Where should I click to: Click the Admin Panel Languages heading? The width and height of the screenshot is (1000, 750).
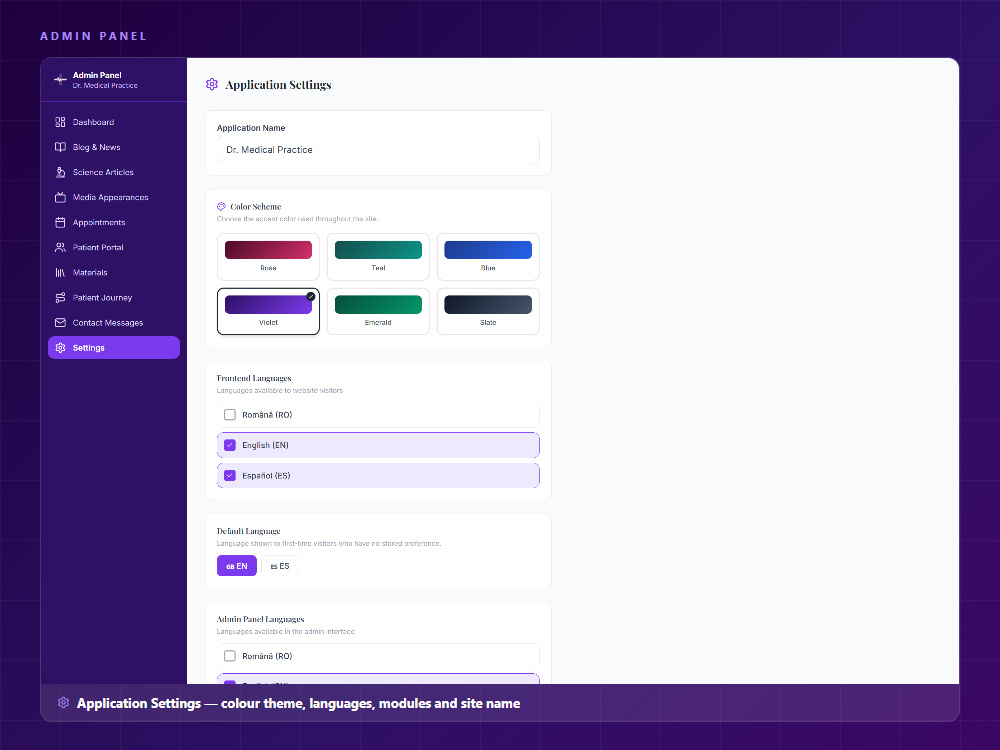pyautogui.click(x=260, y=619)
